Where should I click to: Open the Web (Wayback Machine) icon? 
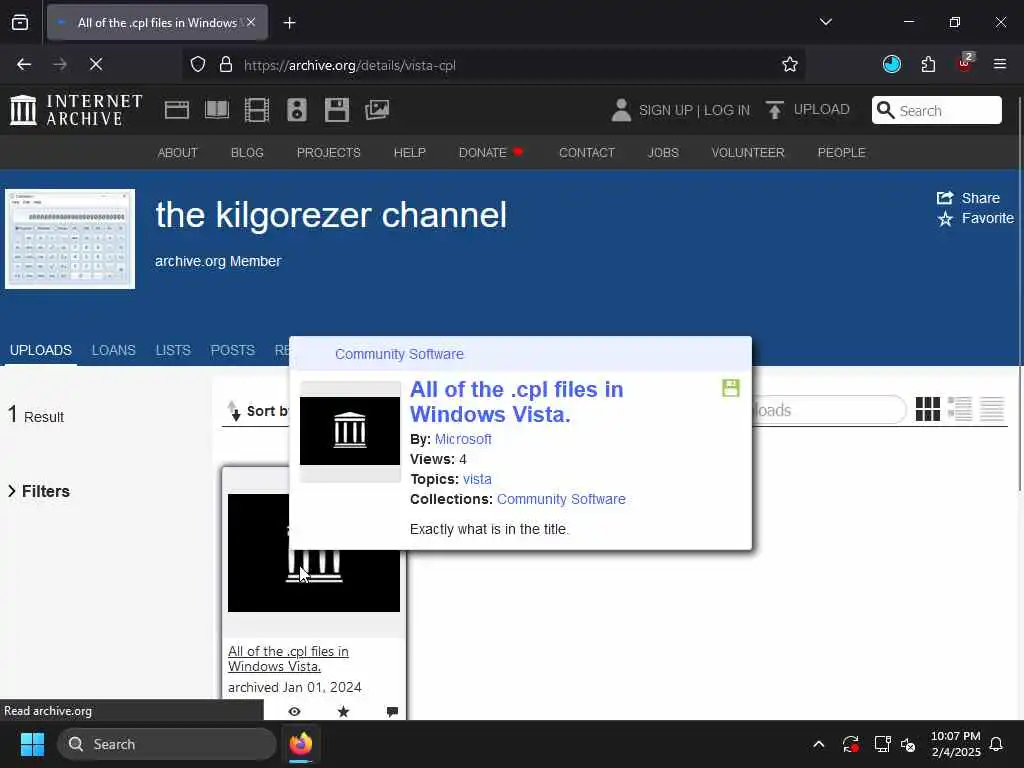[176, 110]
